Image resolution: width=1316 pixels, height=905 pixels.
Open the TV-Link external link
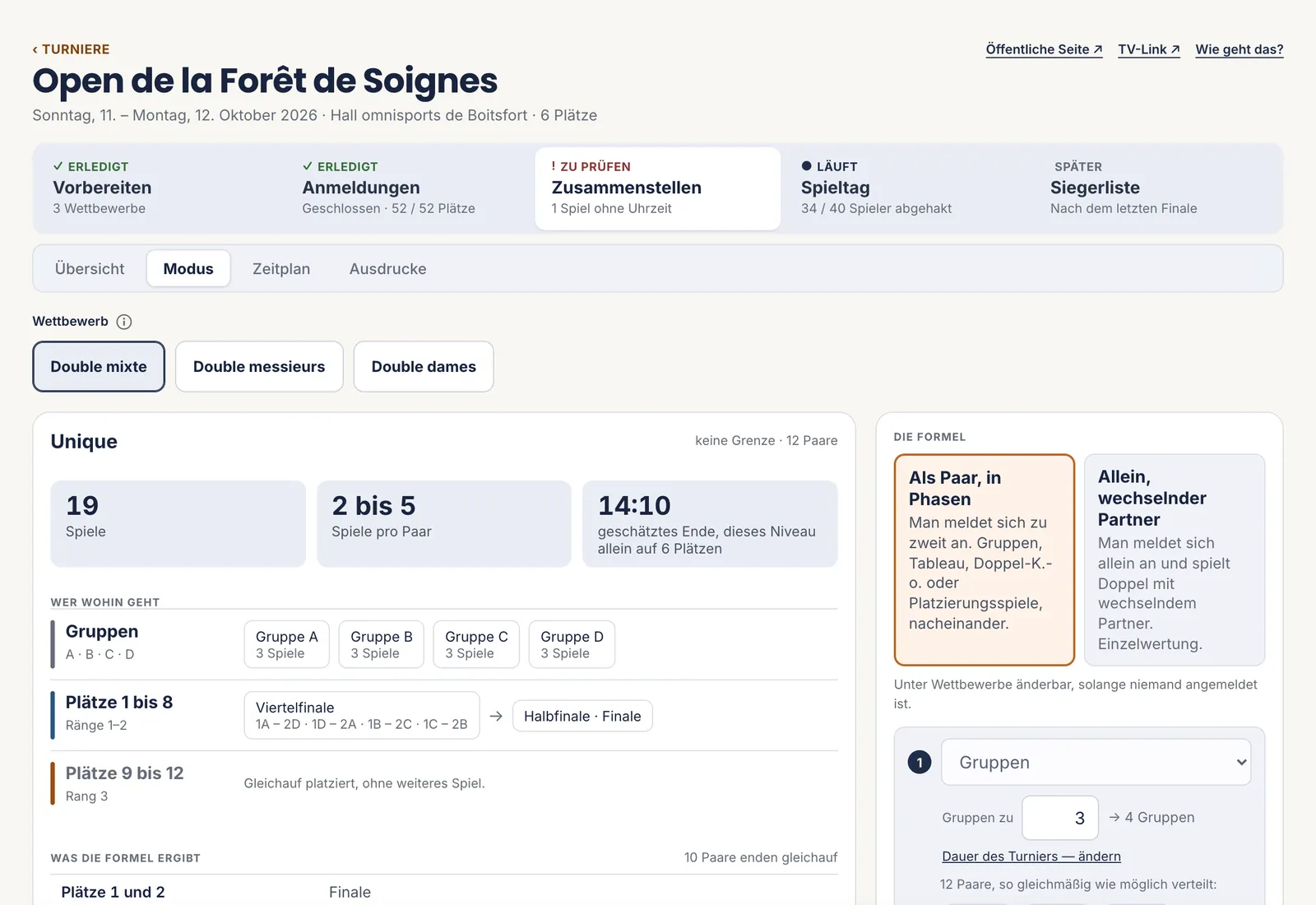click(1149, 49)
